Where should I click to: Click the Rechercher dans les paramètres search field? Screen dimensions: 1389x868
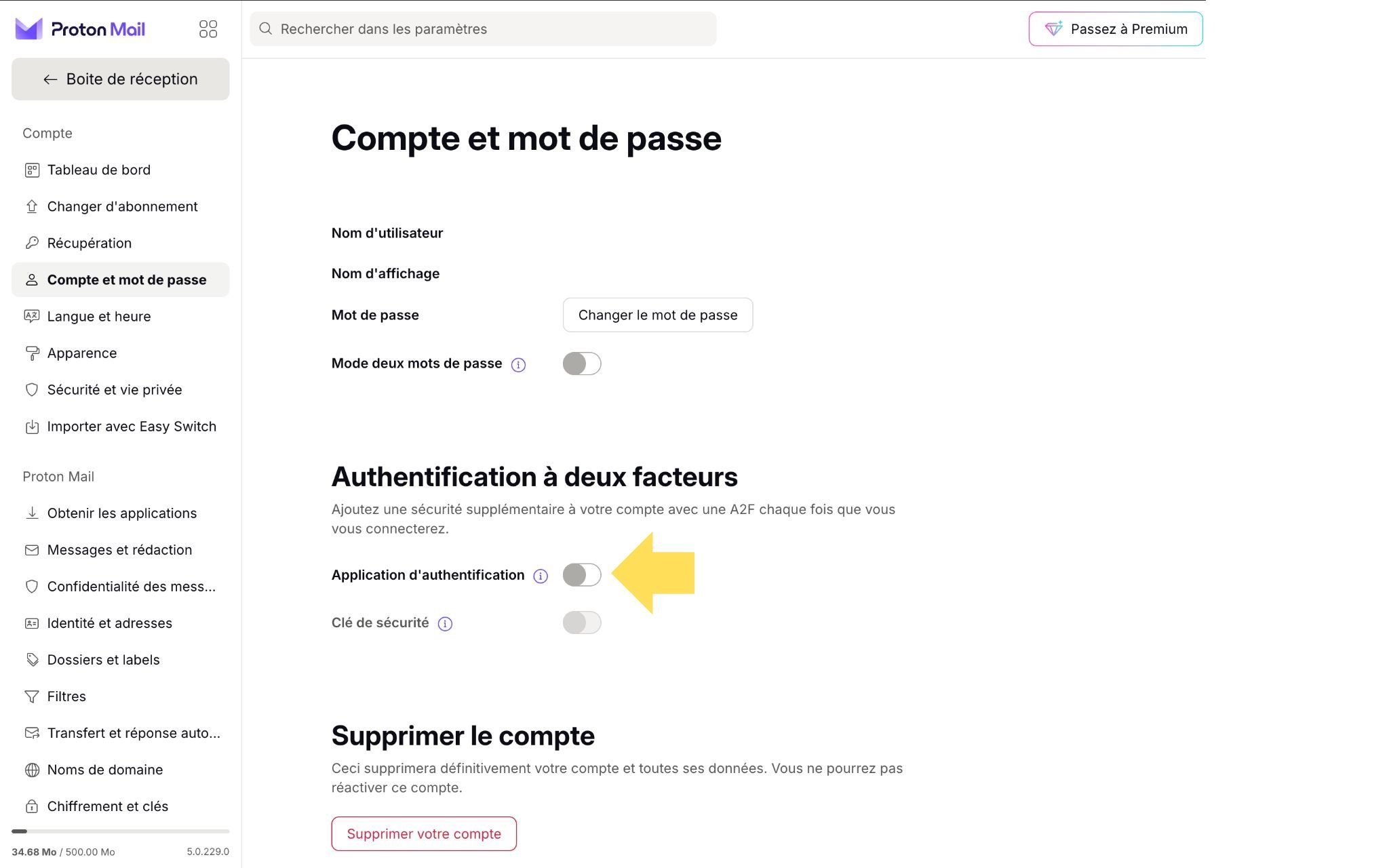point(483,28)
